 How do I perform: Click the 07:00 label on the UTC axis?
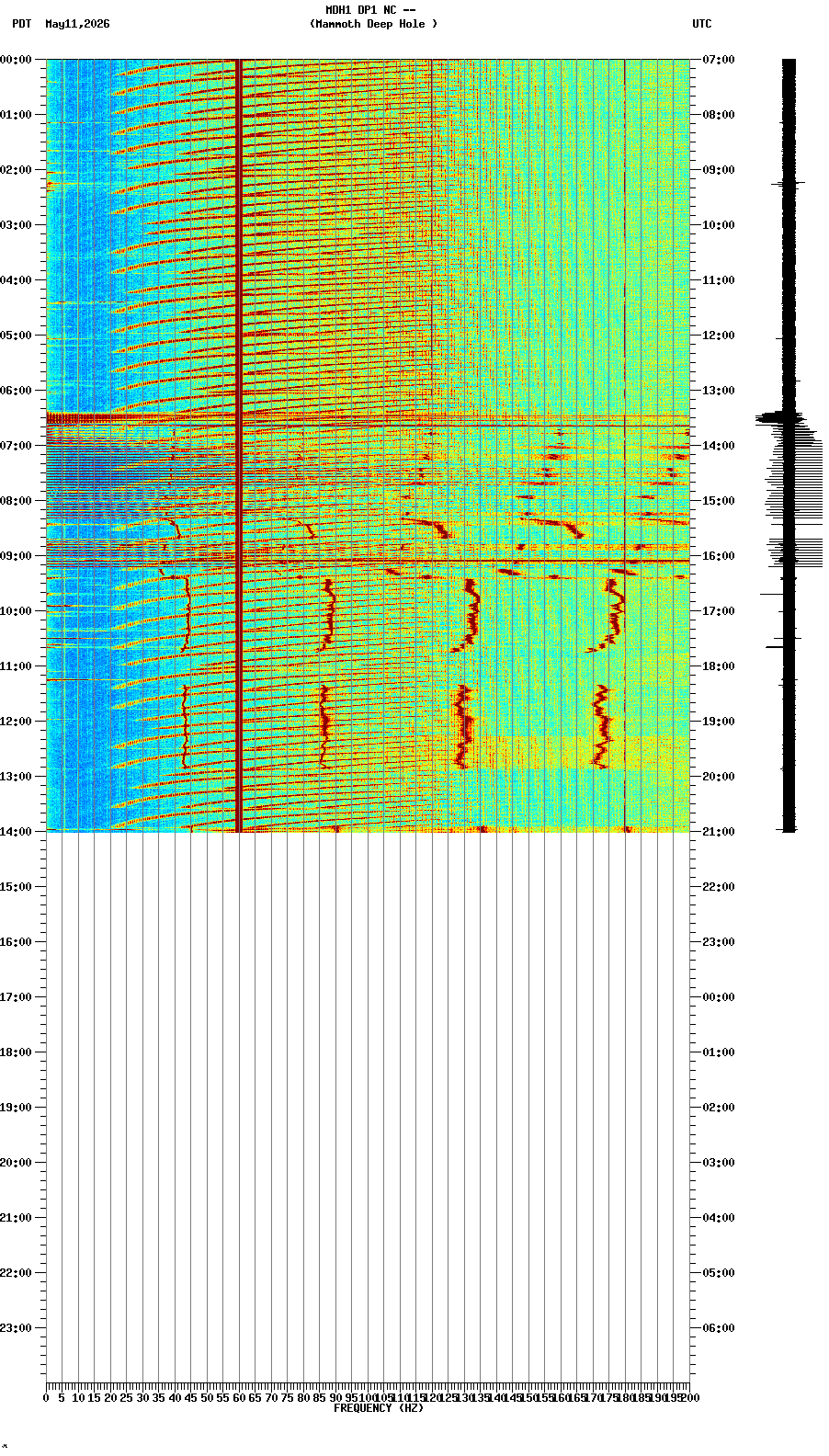pos(719,60)
